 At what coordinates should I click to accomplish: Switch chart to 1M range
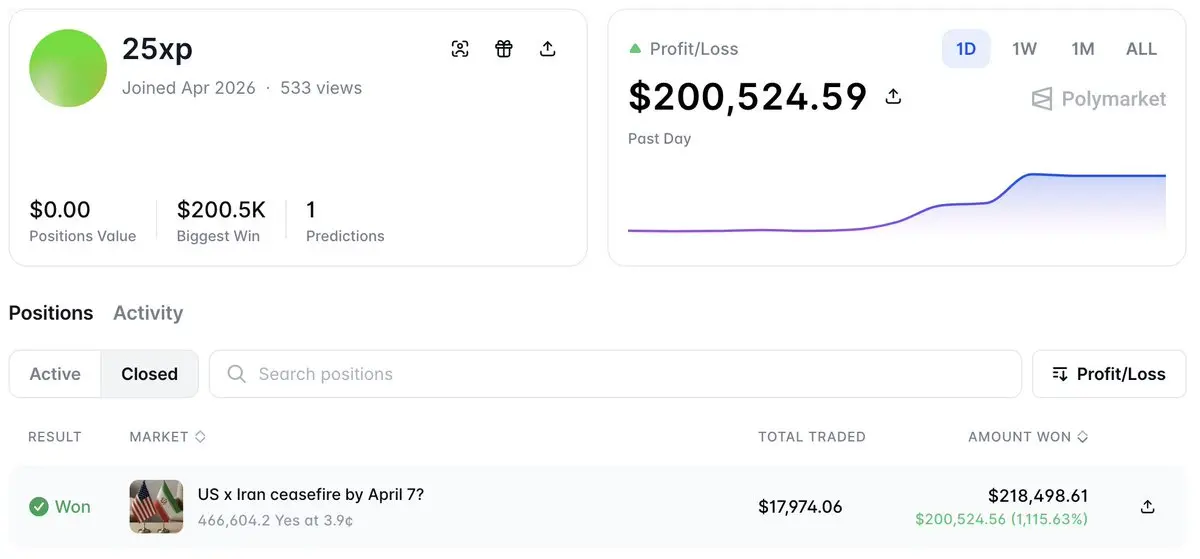1083,49
